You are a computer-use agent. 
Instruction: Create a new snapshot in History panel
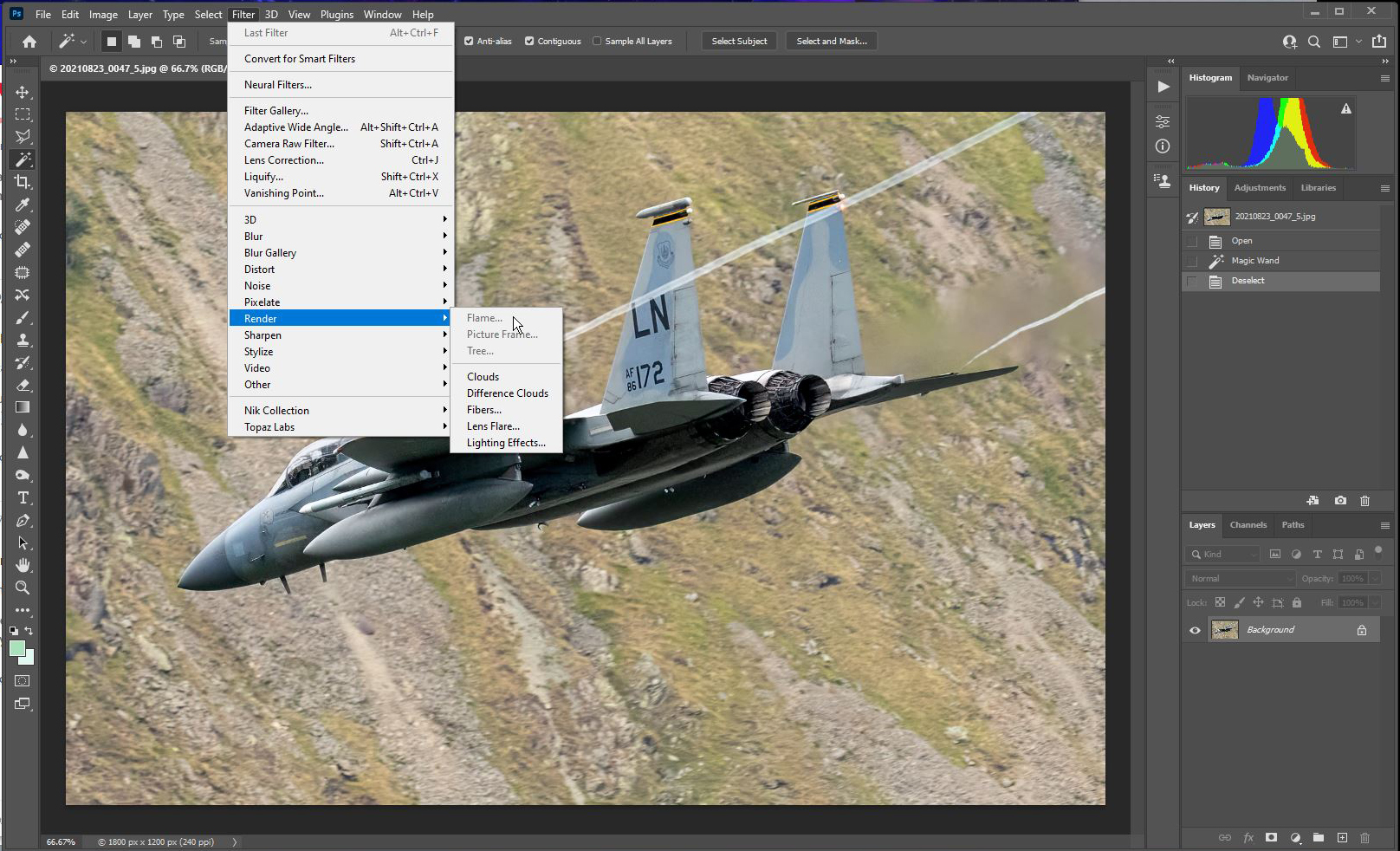click(1339, 501)
